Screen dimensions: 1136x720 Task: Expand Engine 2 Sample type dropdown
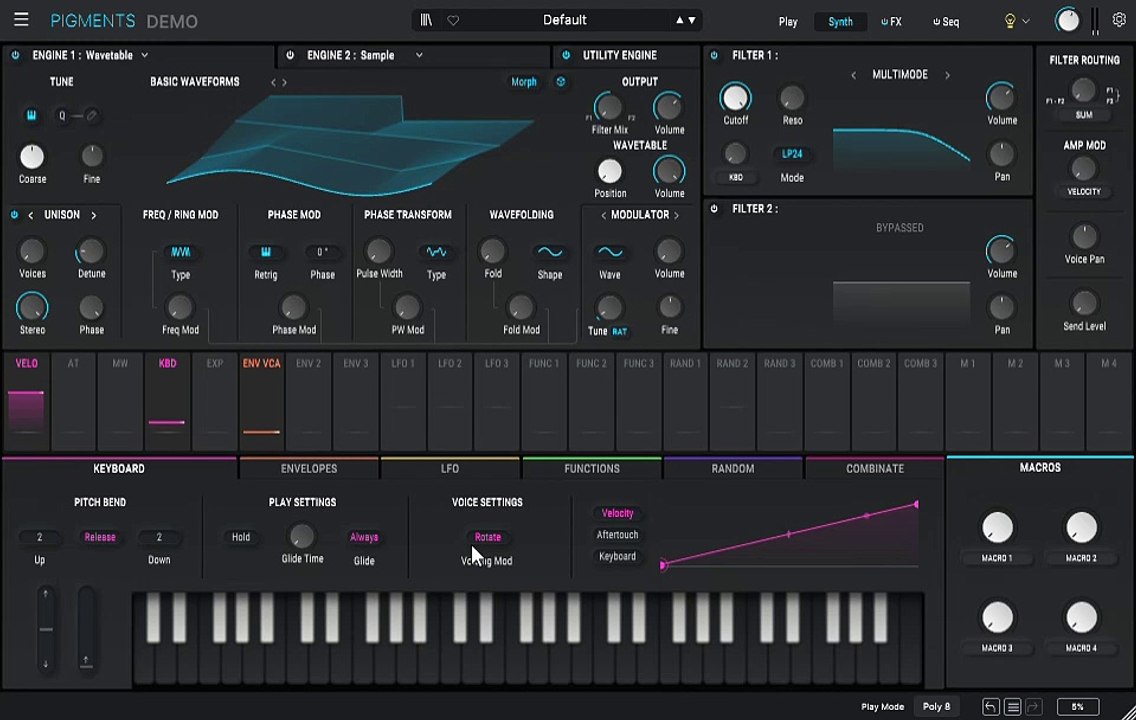(419, 55)
